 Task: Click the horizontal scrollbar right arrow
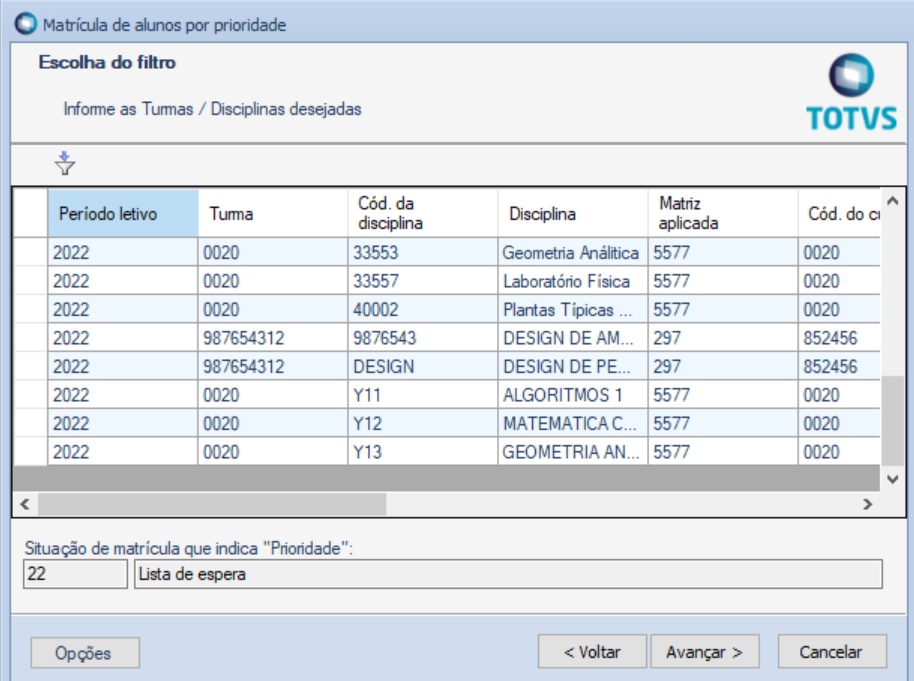click(867, 504)
